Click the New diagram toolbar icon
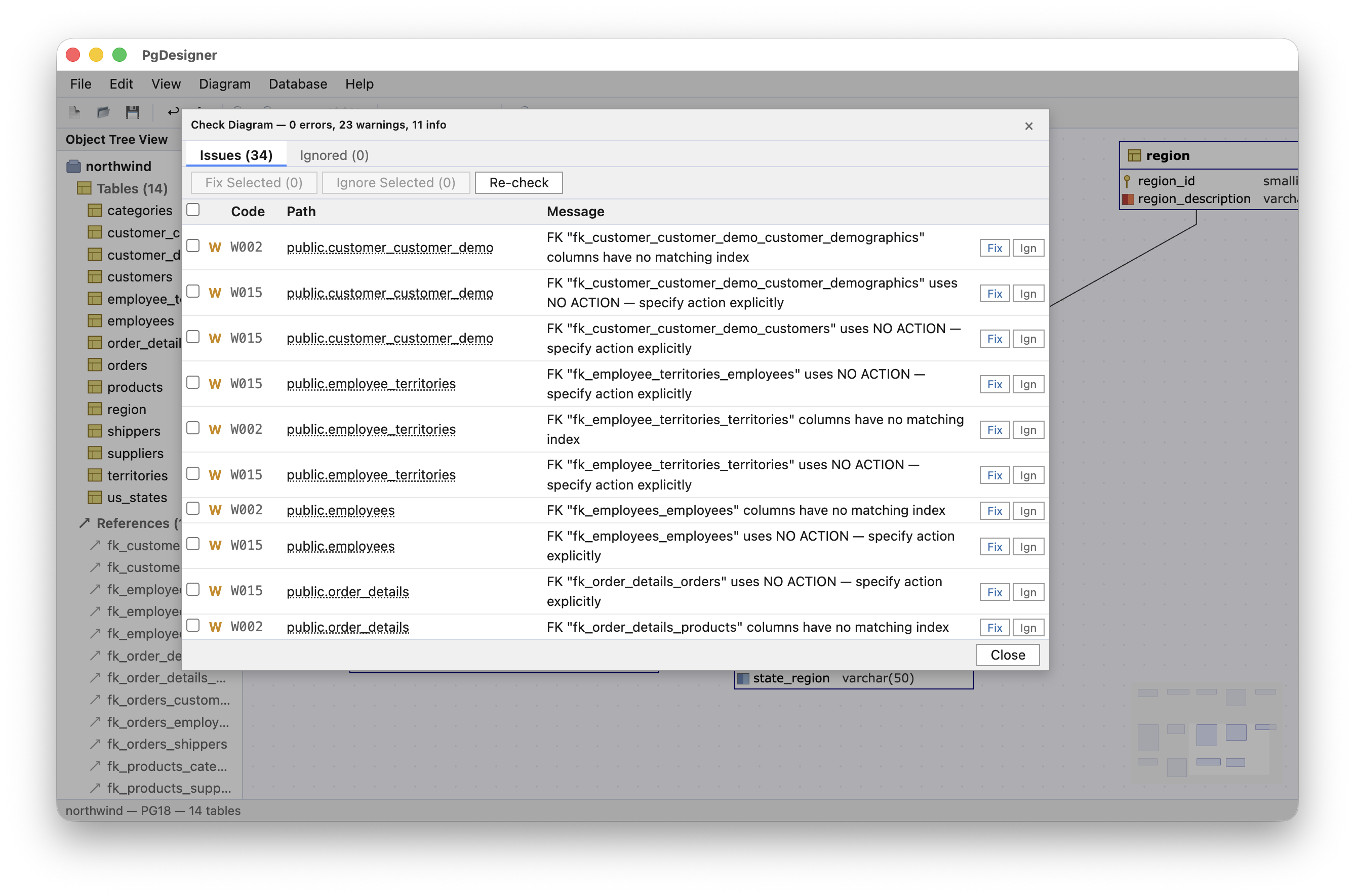Viewport: 1355px width, 896px height. click(75, 112)
